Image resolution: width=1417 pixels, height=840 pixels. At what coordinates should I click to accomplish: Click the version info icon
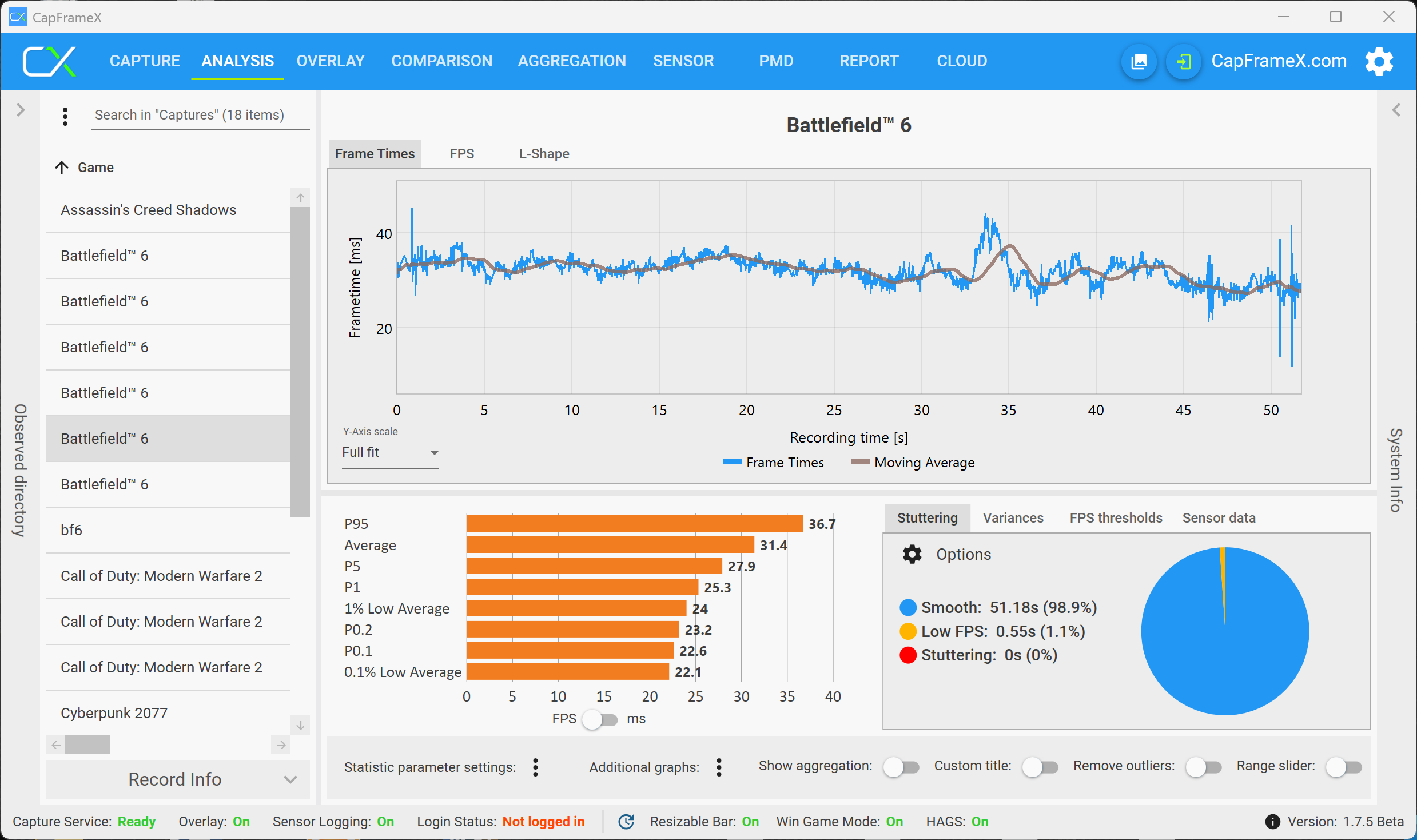pyautogui.click(x=1272, y=822)
